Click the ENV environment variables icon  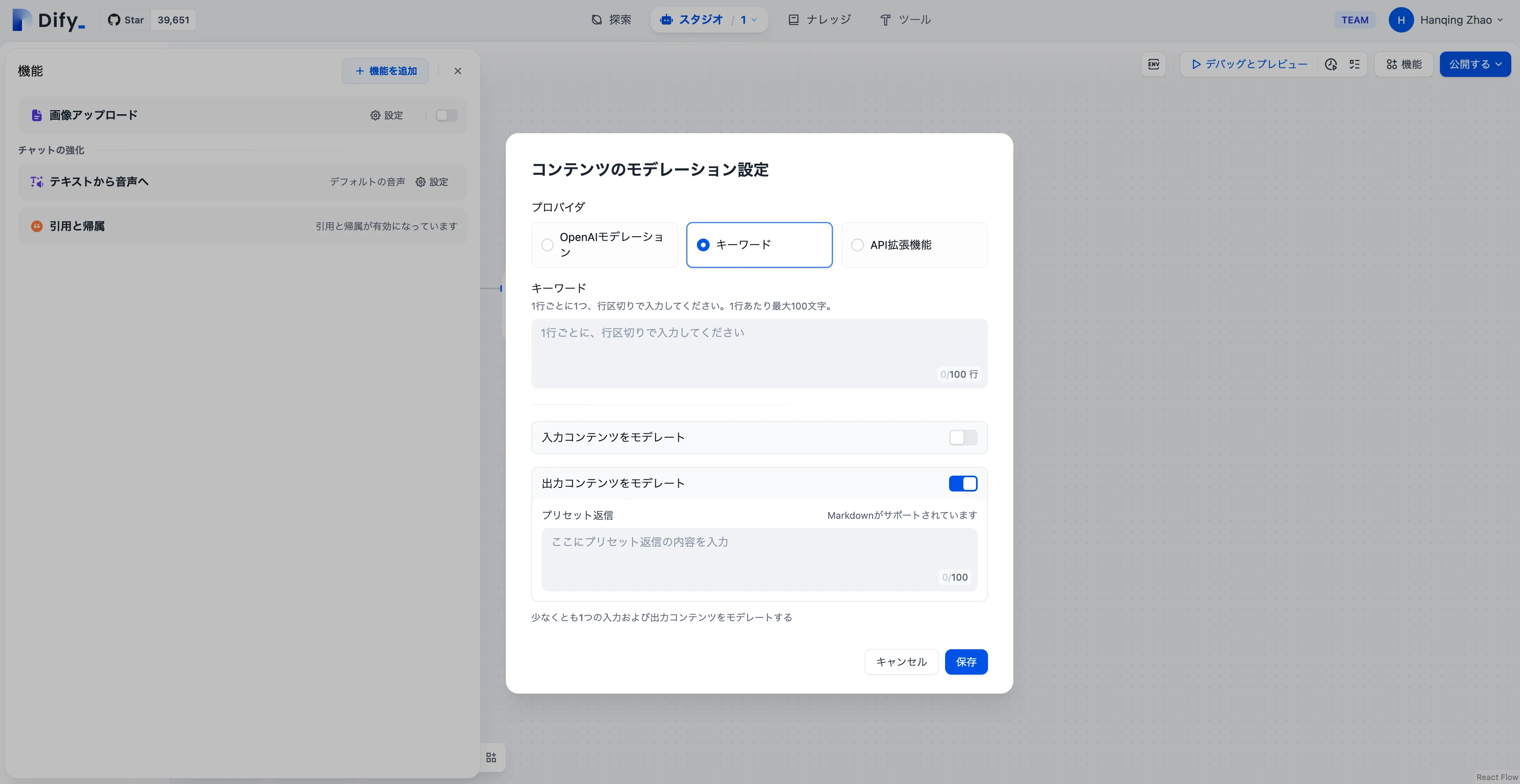[1154, 64]
